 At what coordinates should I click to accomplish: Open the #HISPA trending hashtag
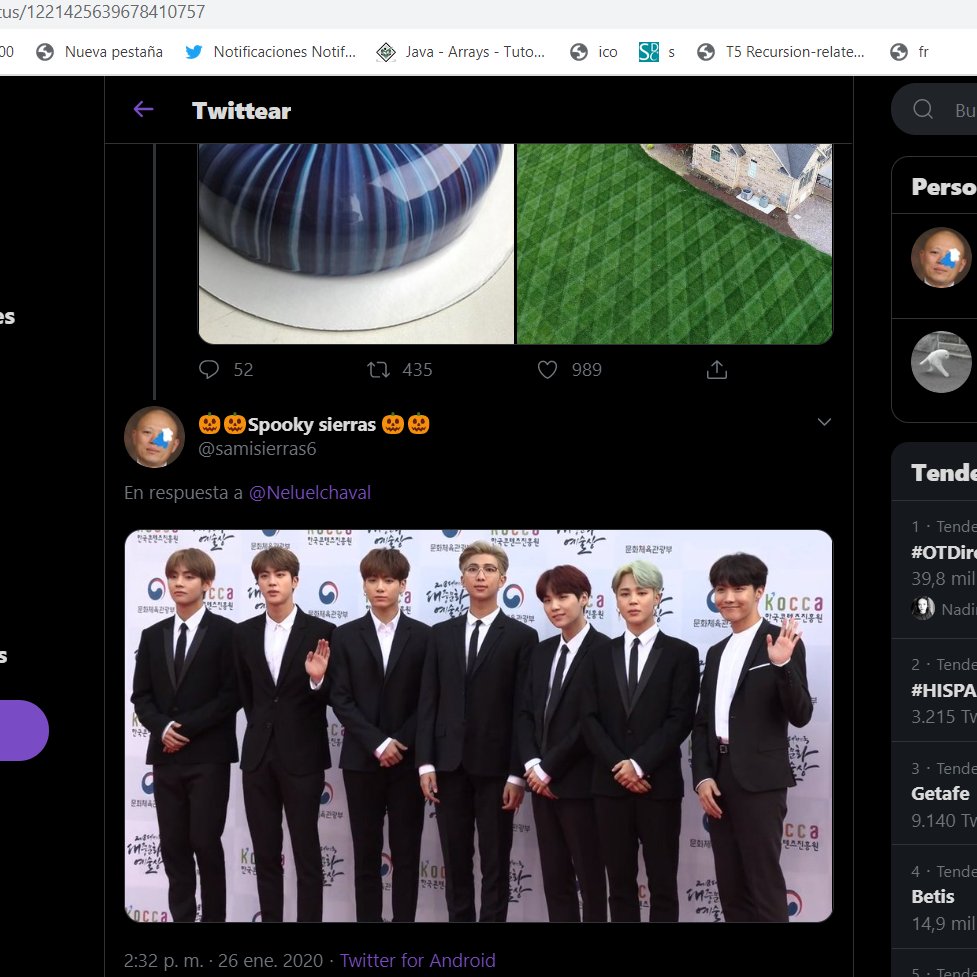943,690
